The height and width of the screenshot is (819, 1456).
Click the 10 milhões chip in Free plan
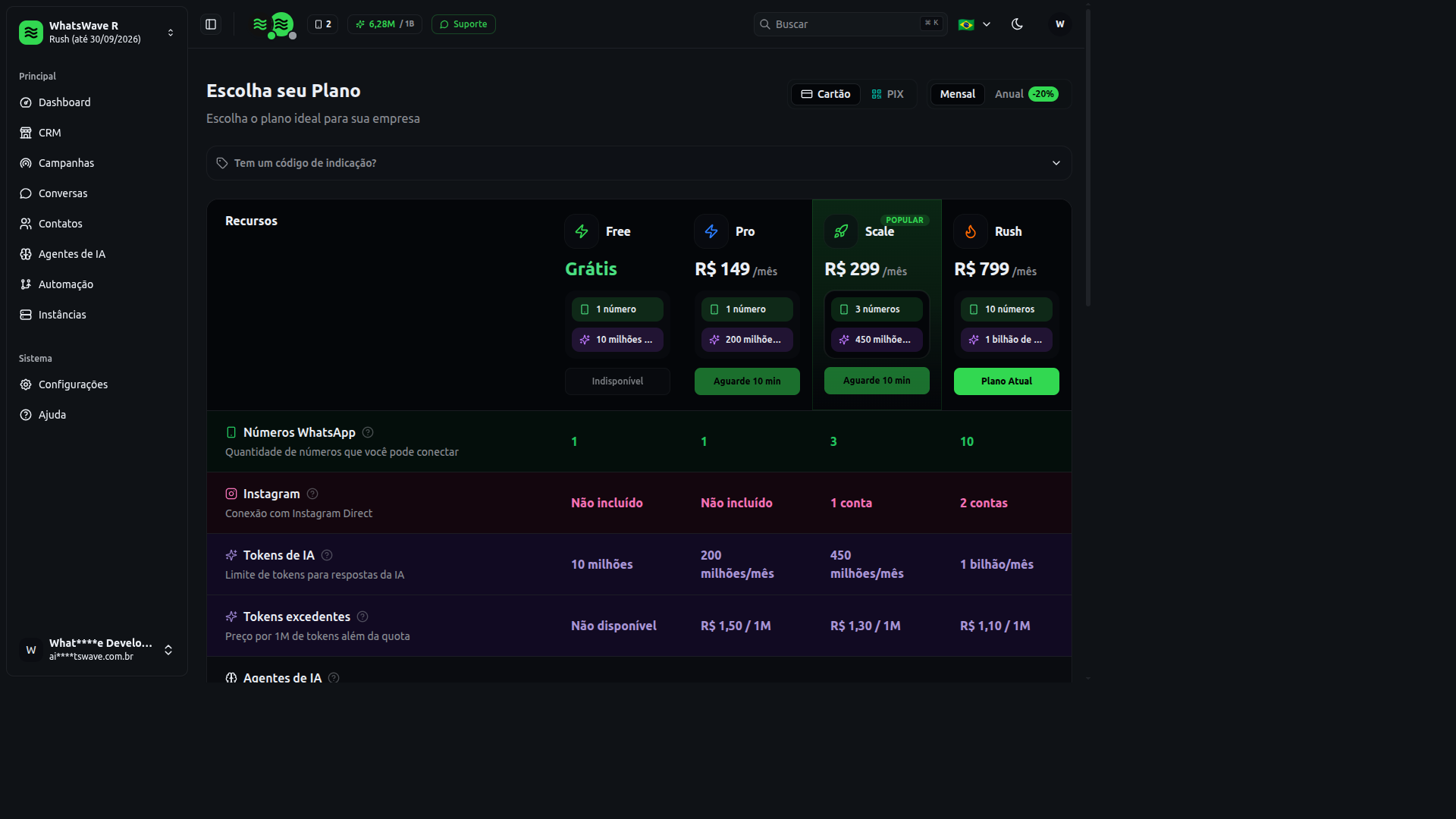point(617,340)
